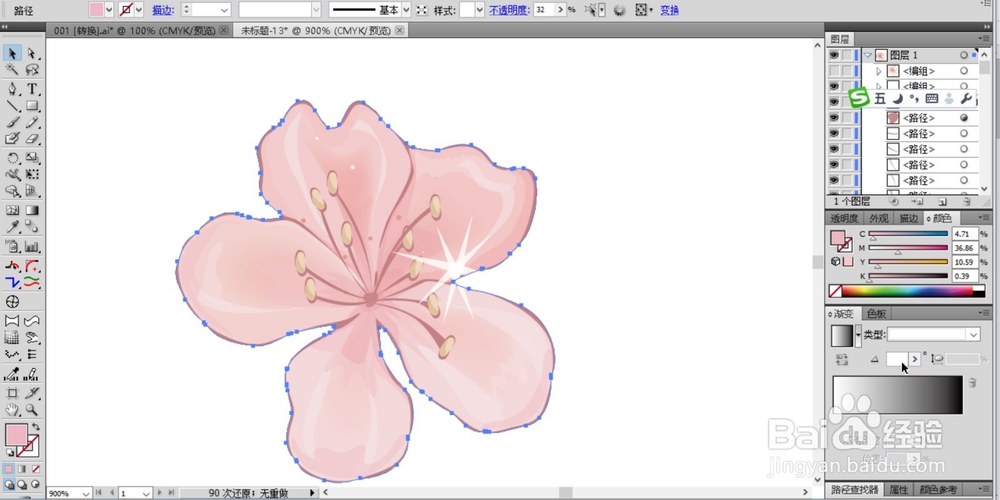
Task: Click the 描边 link in control bar
Action: click(x=162, y=10)
